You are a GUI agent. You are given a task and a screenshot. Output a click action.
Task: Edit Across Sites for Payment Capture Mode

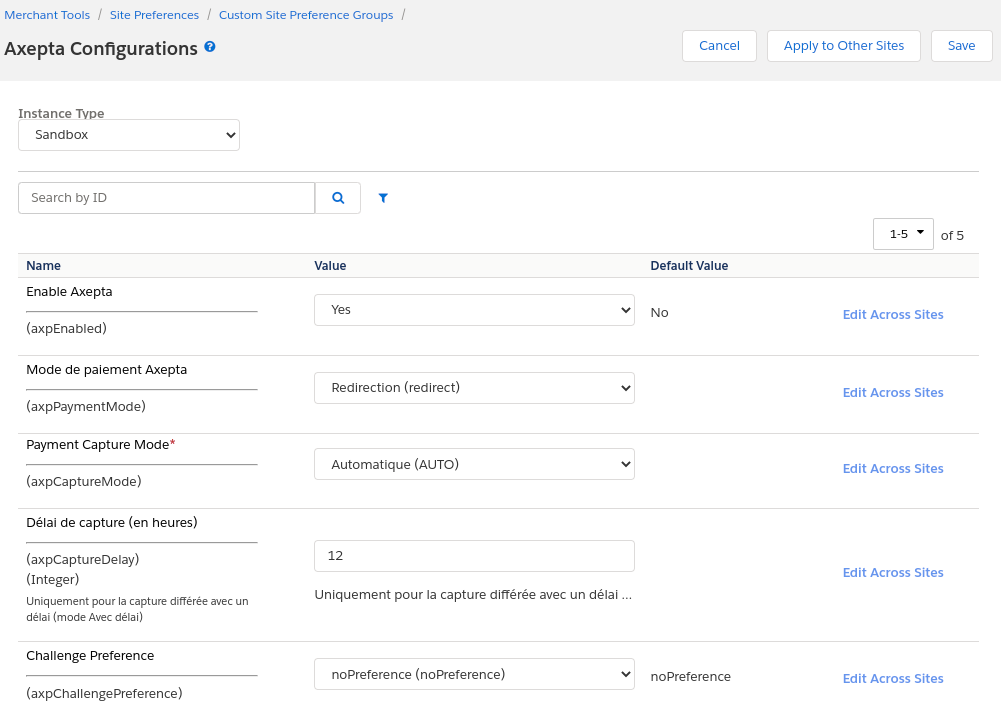tap(892, 469)
